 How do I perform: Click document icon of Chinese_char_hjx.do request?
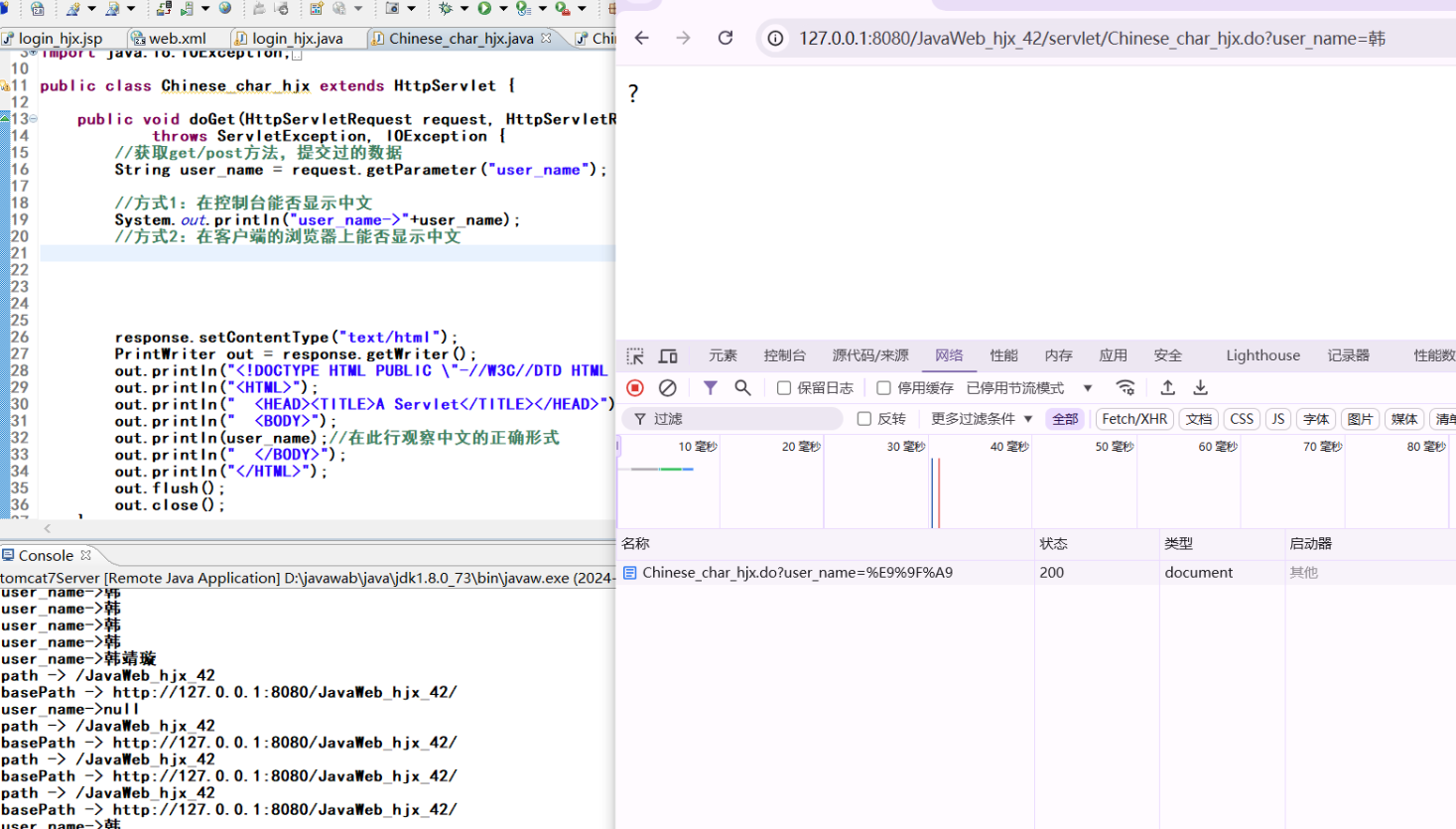tap(629, 572)
